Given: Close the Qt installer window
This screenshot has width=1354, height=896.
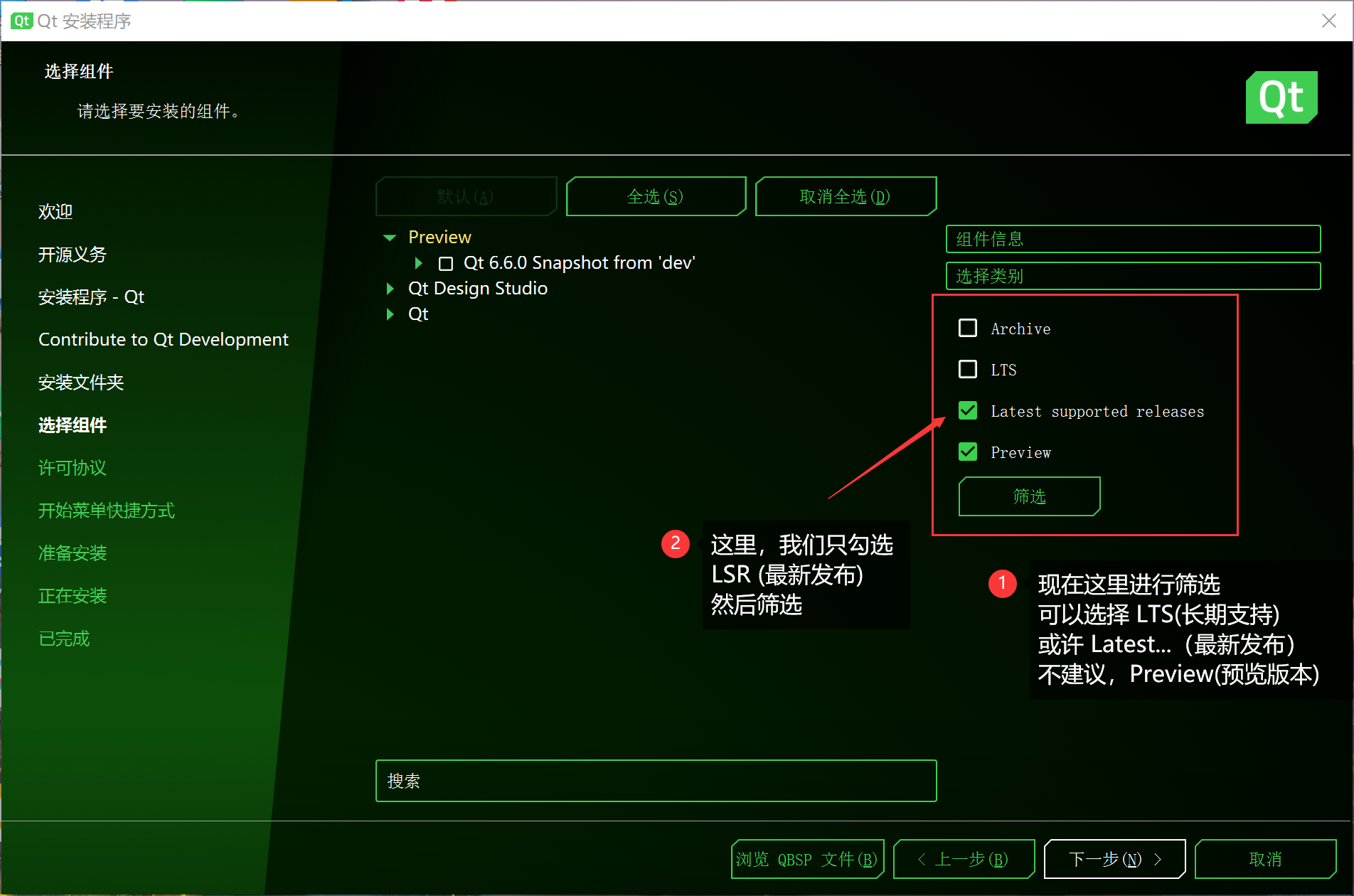Looking at the screenshot, I should (1328, 21).
